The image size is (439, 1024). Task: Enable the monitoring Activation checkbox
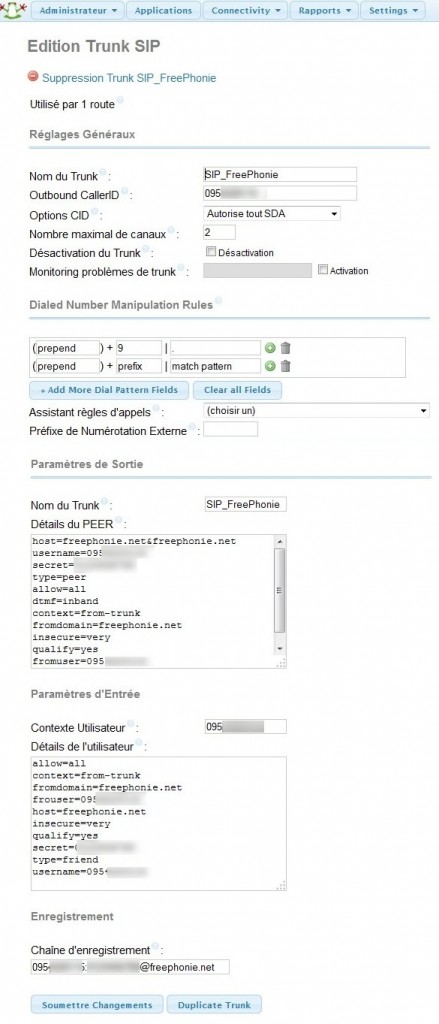click(x=322, y=269)
